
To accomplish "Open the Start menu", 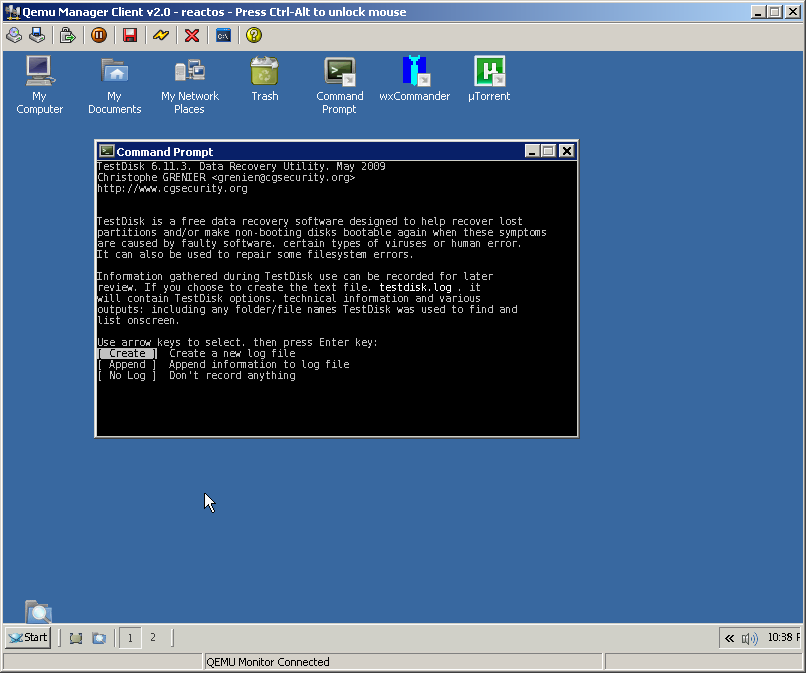I will (x=28, y=637).
